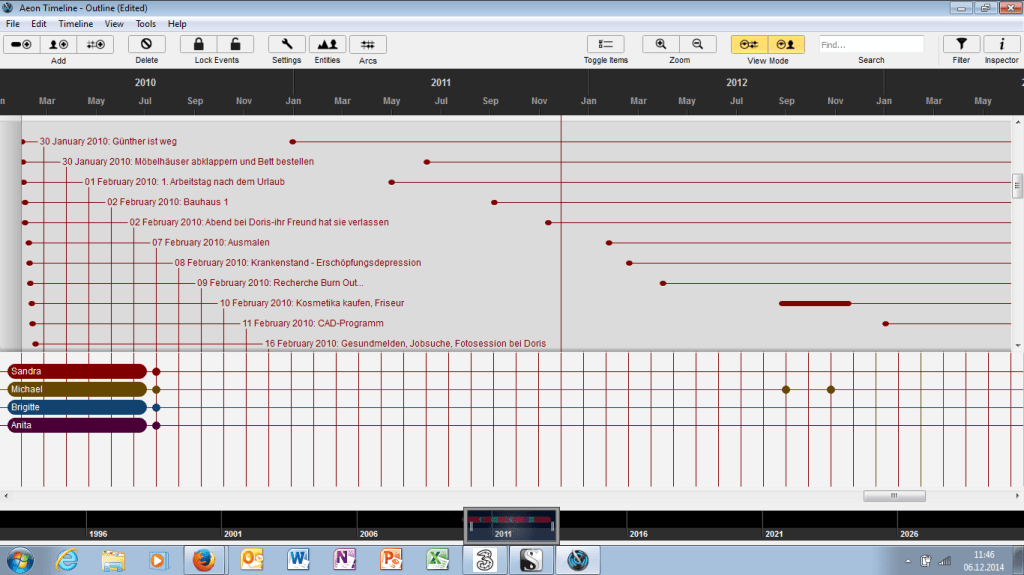This screenshot has width=1024, height=575.
Task: Zoom out with the magnifier minus icon
Action: coord(698,44)
